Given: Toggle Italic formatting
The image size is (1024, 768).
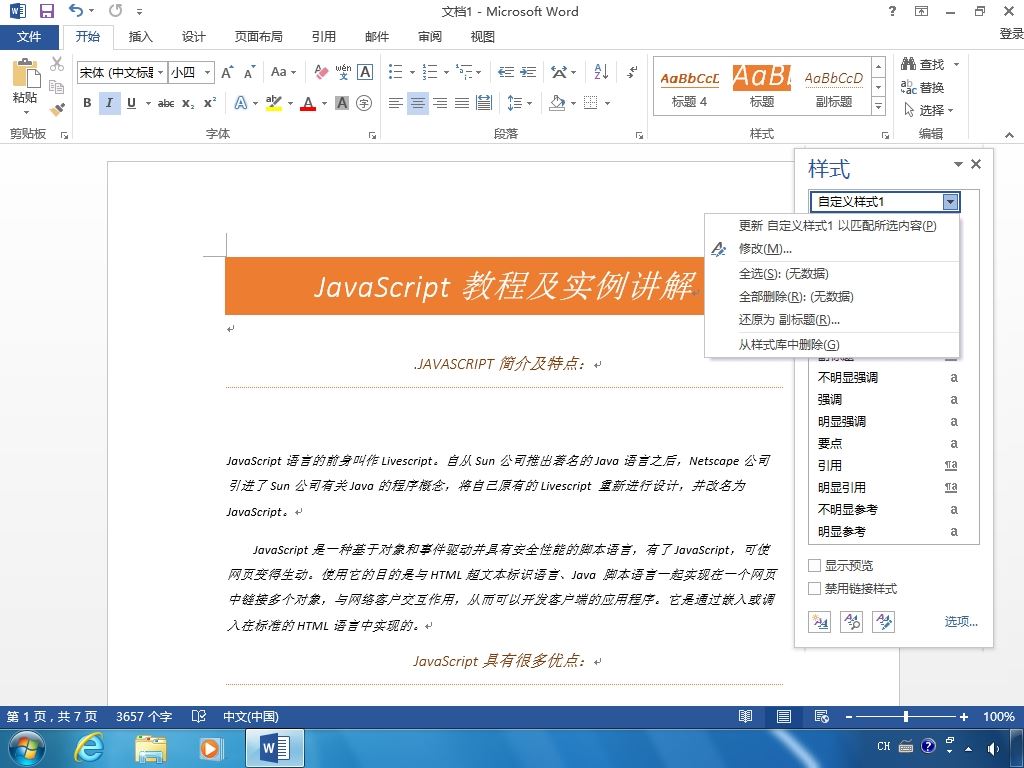Looking at the screenshot, I should (109, 103).
